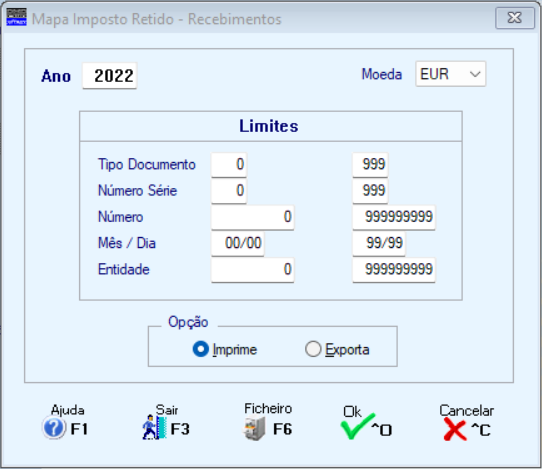
Task: Click the Entidade upper limit field
Action: 394,270
